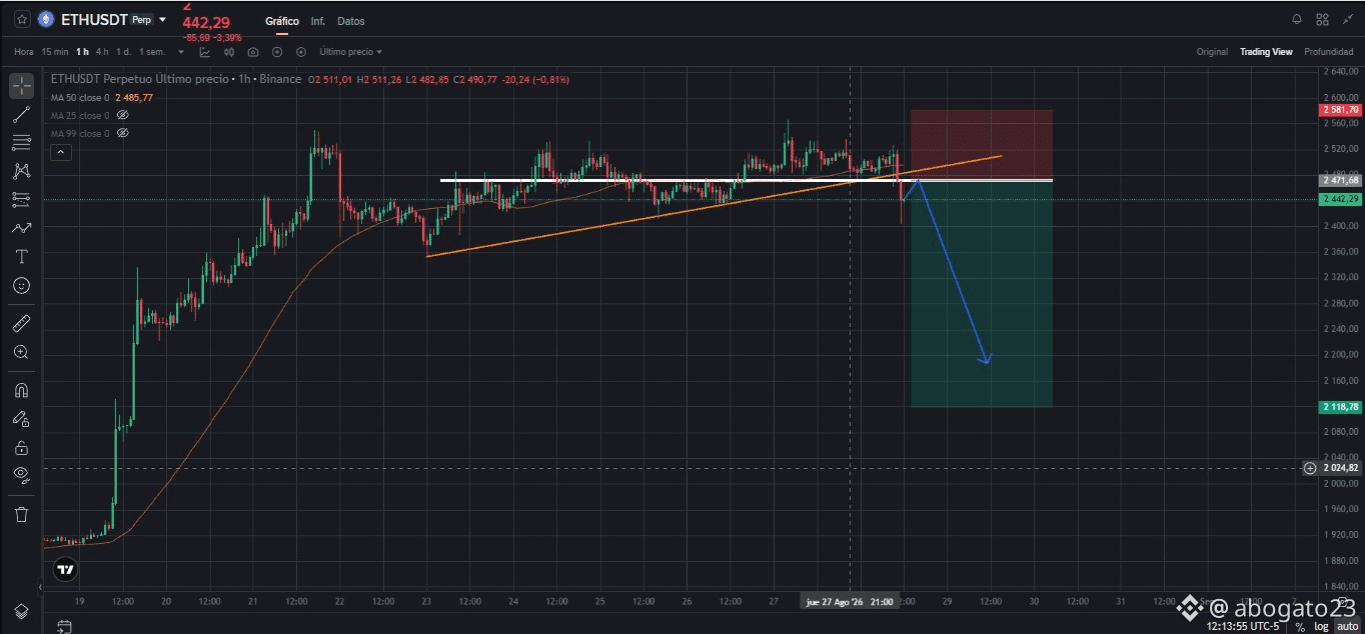Image resolution: width=1365 pixels, height=634 pixels.
Task: Select the 1 sem. interval
Action: coord(152,52)
